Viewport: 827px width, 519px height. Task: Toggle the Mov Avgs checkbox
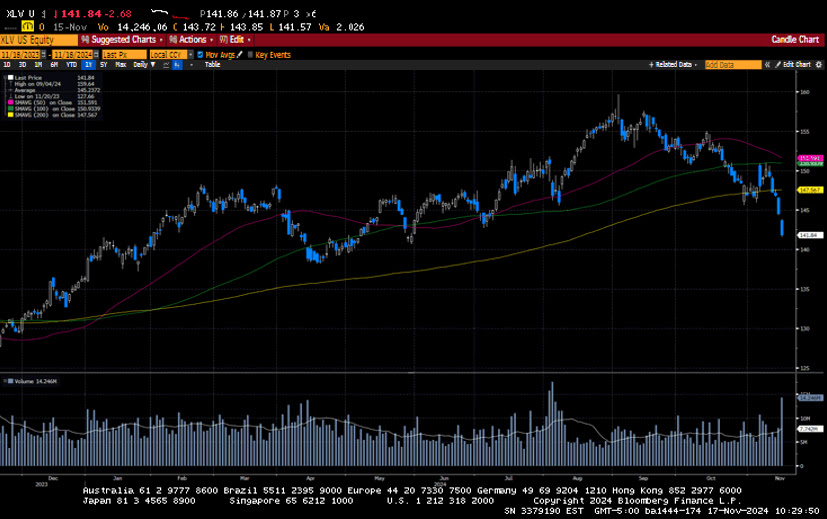point(200,54)
